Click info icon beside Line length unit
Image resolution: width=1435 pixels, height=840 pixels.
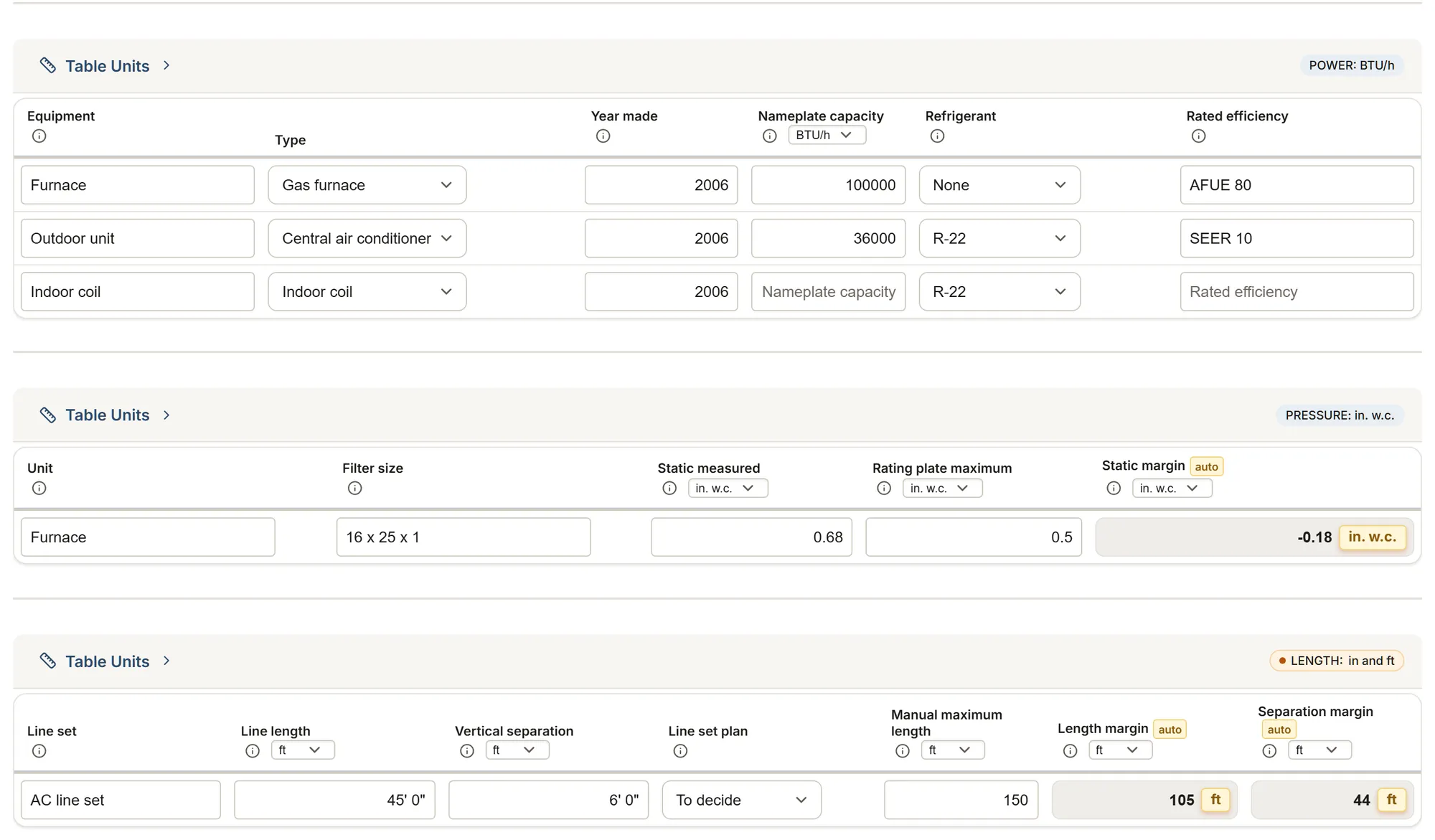coord(253,750)
